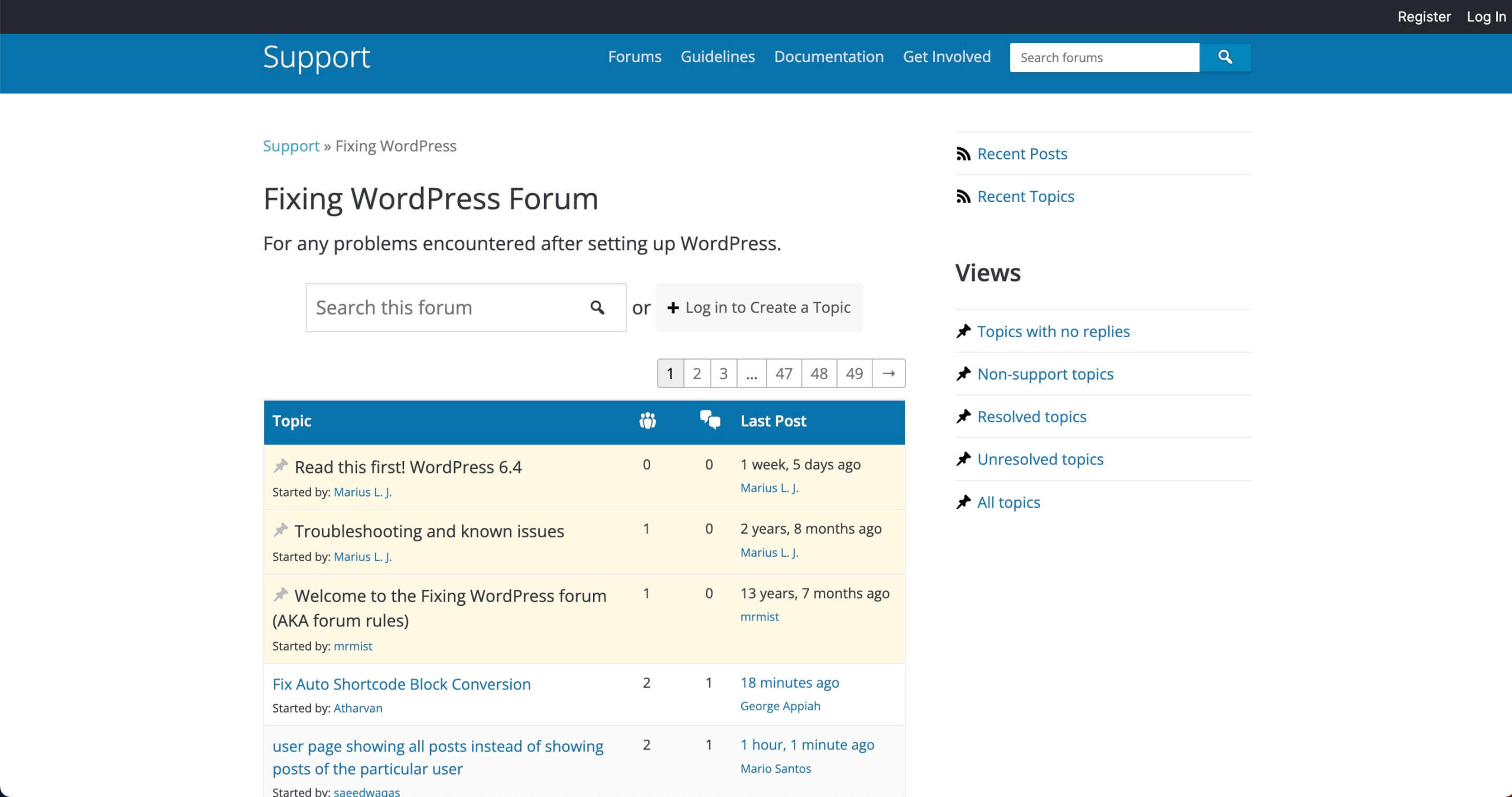This screenshot has height=797, width=1512.
Task: Go to pagination page 3
Action: [x=724, y=373]
